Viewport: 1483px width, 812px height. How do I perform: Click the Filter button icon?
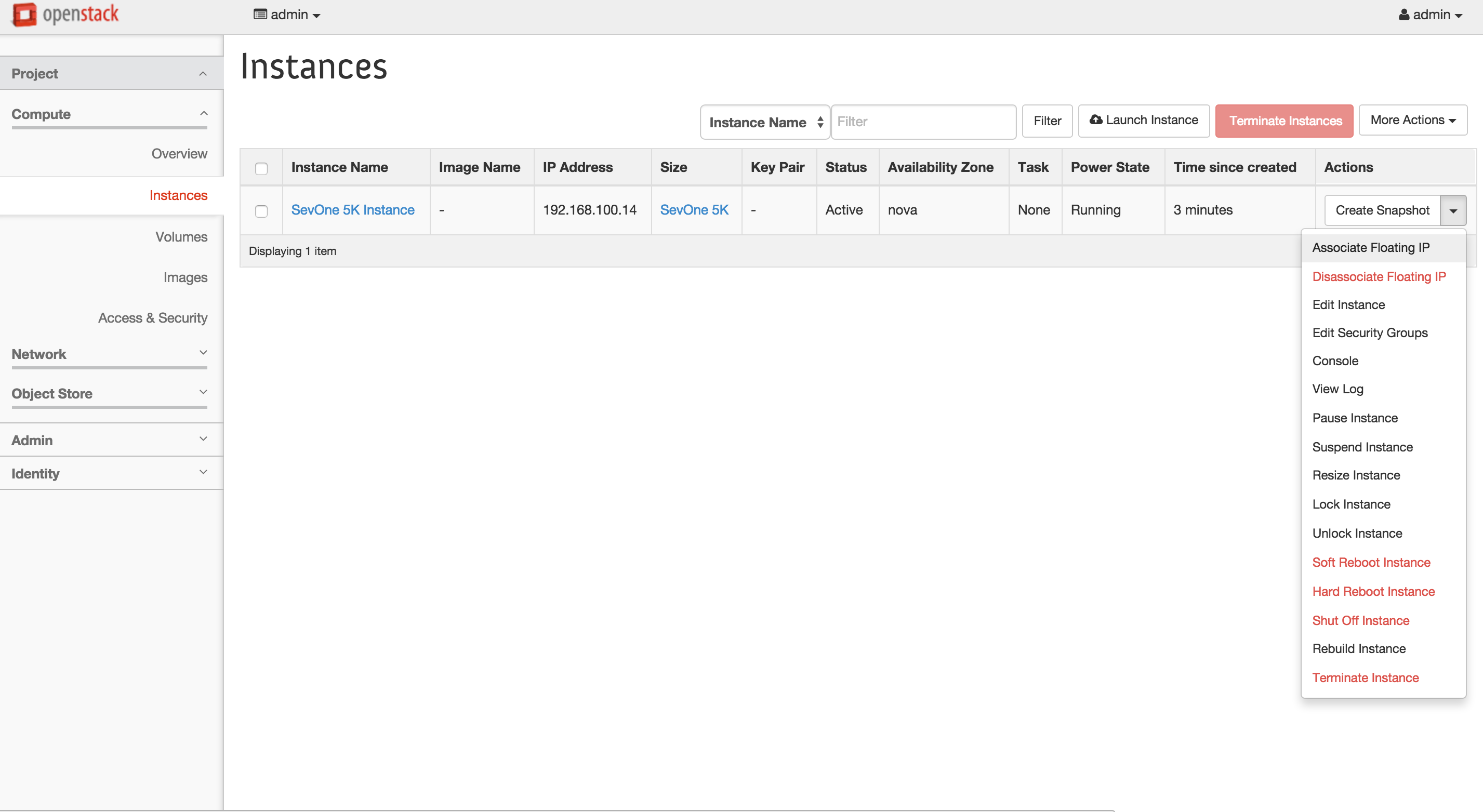1047,120
